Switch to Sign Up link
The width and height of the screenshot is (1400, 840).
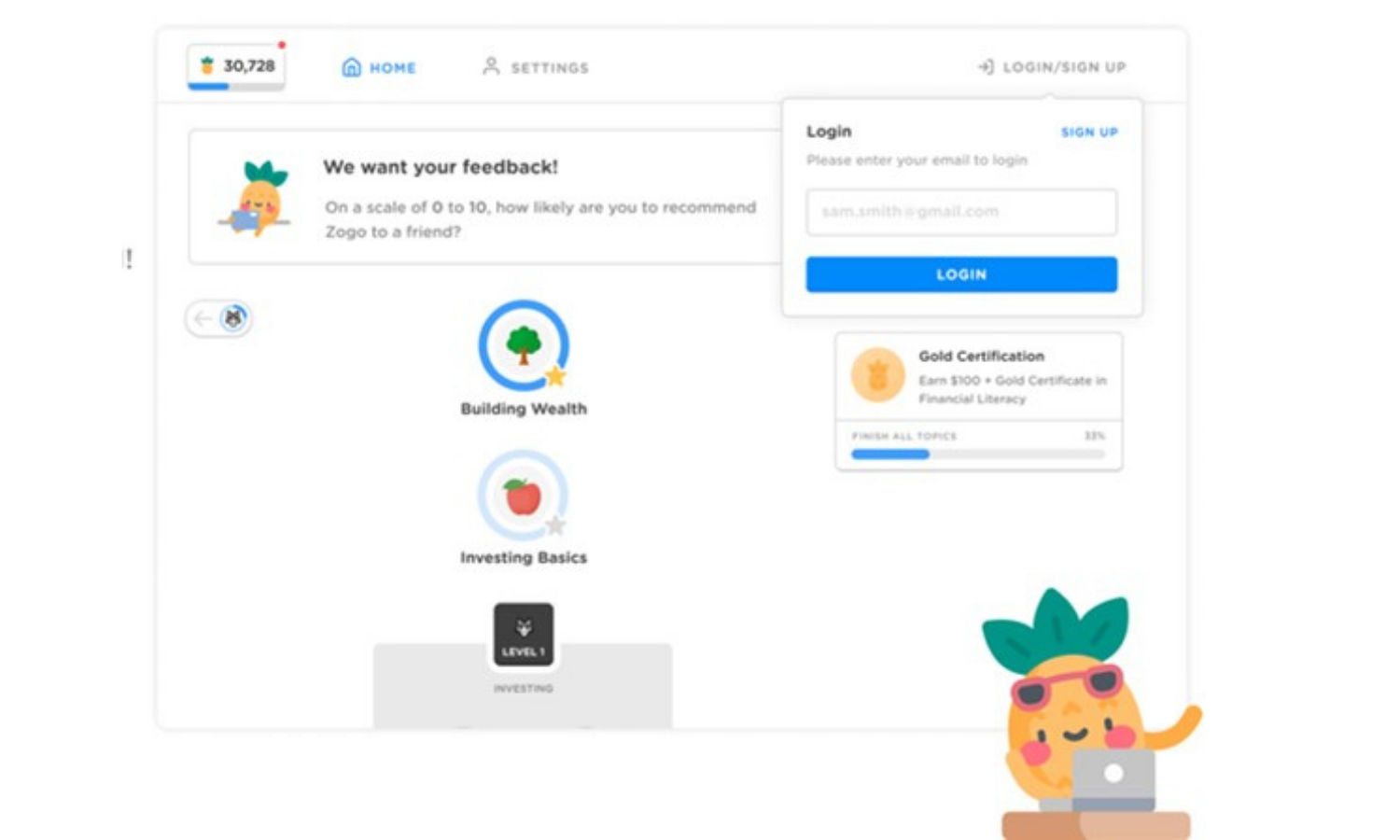coord(1089,133)
